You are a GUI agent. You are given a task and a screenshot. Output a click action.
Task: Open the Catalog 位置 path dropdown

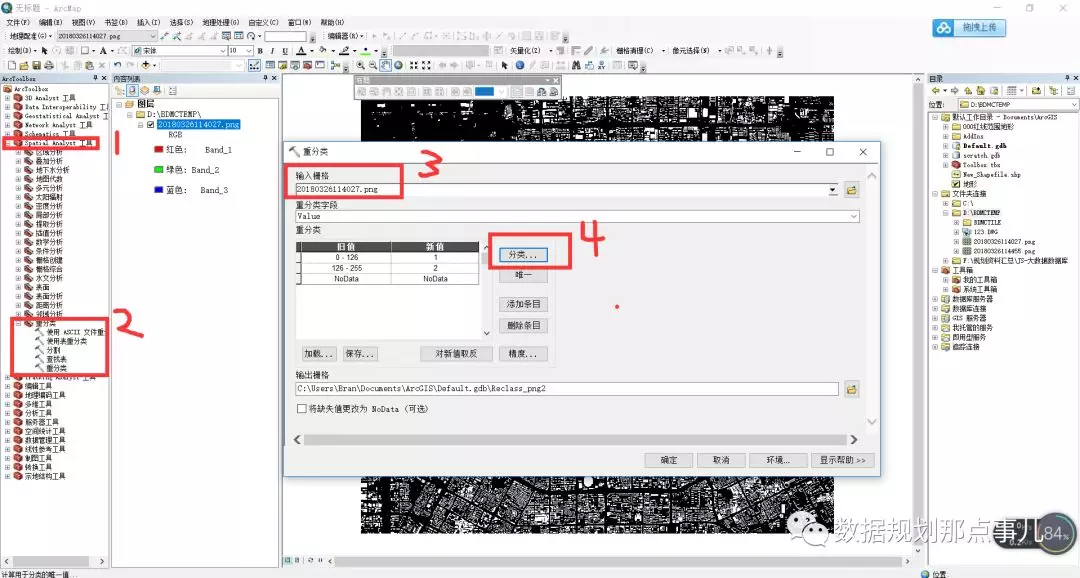coord(1074,105)
